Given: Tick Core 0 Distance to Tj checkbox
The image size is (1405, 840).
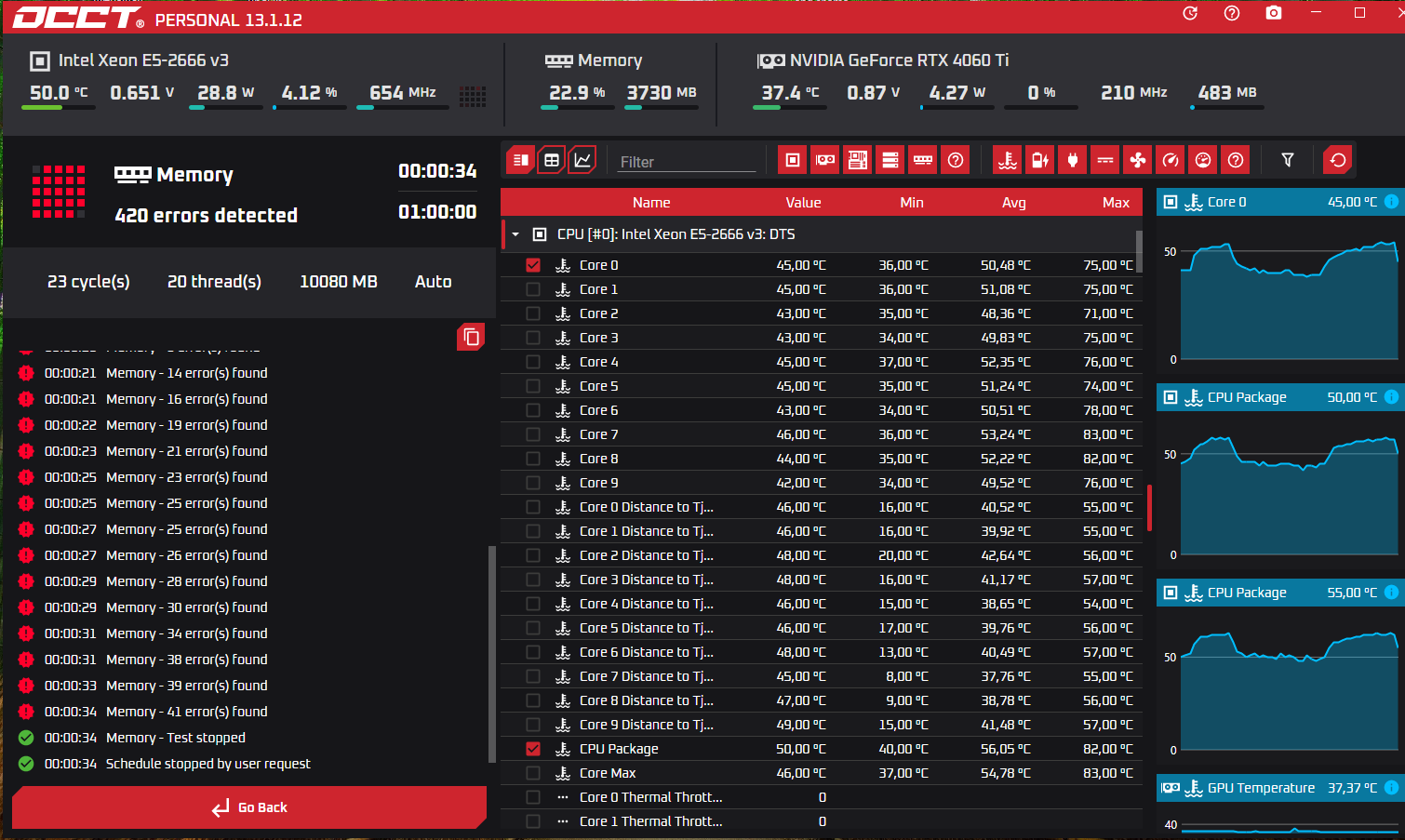Looking at the screenshot, I should point(533,507).
